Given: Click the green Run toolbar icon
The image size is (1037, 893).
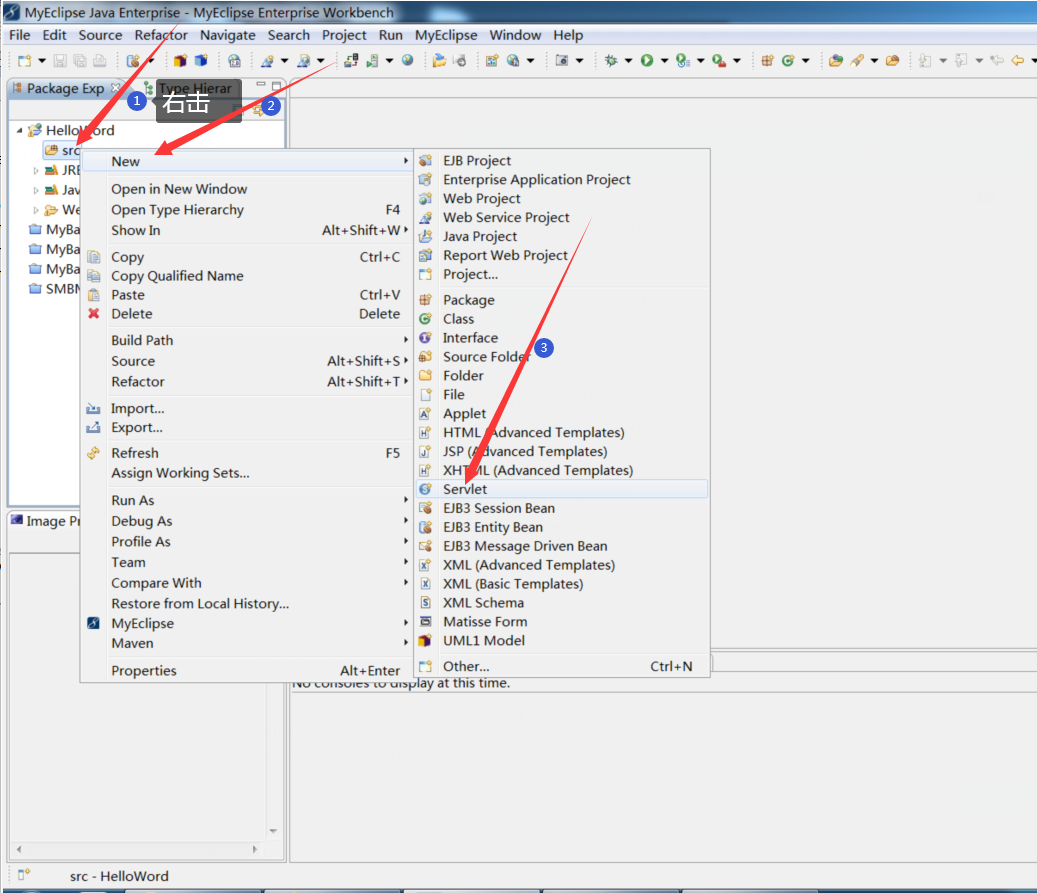Looking at the screenshot, I should click(x=647, y=61).
